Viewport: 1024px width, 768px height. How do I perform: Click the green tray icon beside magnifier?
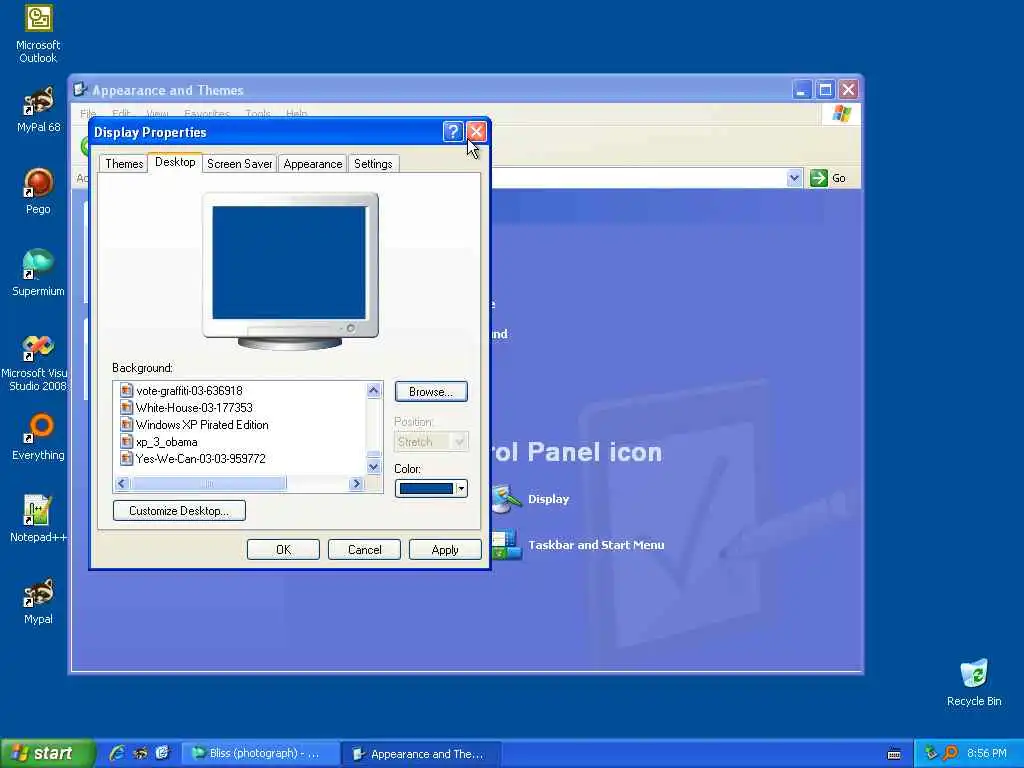931,753
